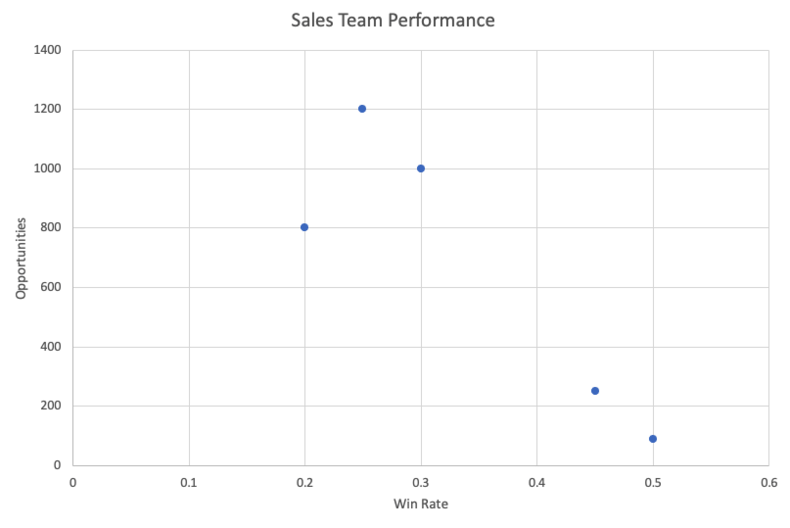Select the 400 vertical axis label

click(50, 347)
